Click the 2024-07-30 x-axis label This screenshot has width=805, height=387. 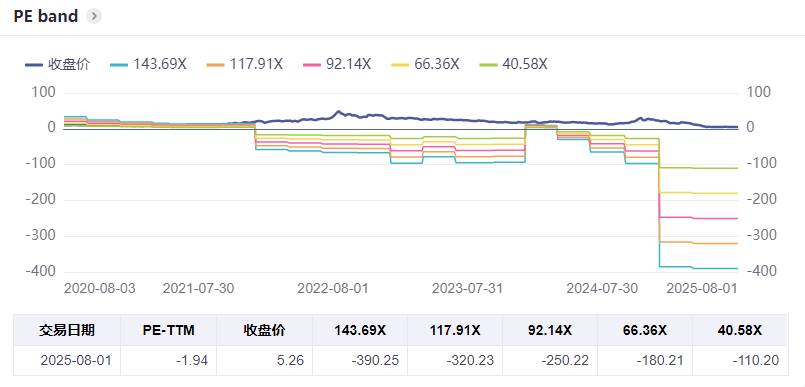pos(602,288)
